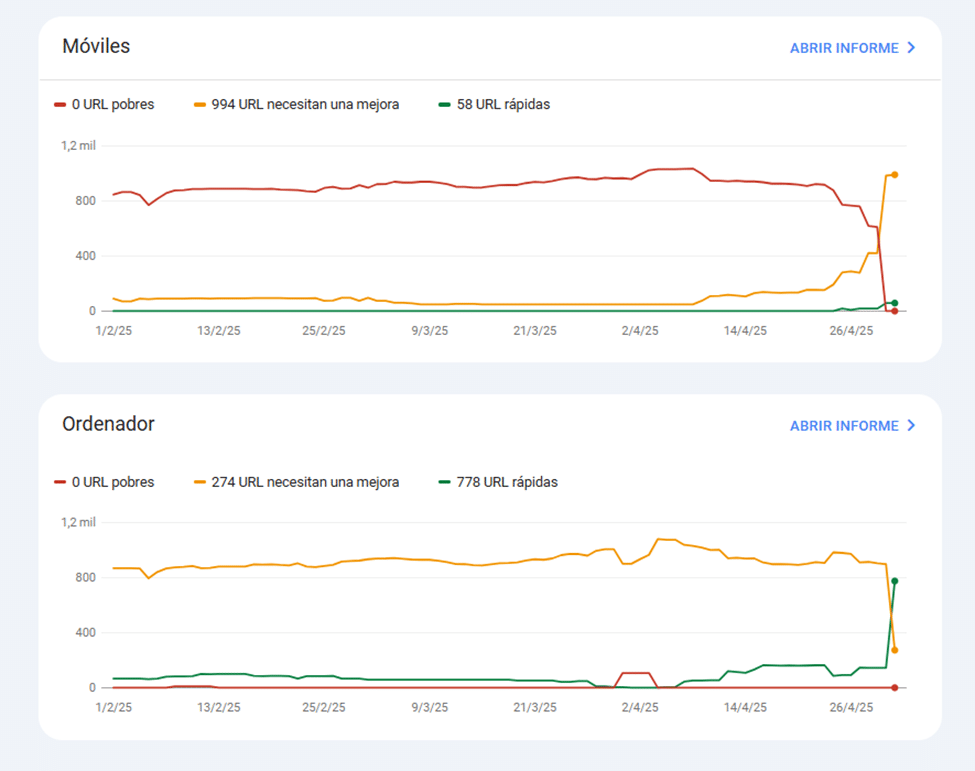Click the 9/3/25 date label on Ordenador chart
Screen dimensions: 975x771
430,708
